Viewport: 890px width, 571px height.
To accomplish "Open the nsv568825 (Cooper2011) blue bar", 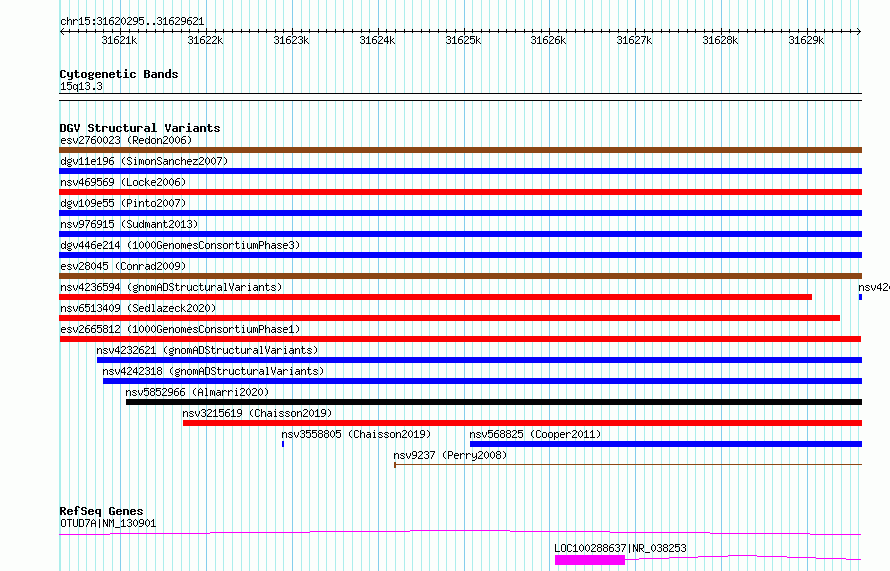I will point(666,444).
